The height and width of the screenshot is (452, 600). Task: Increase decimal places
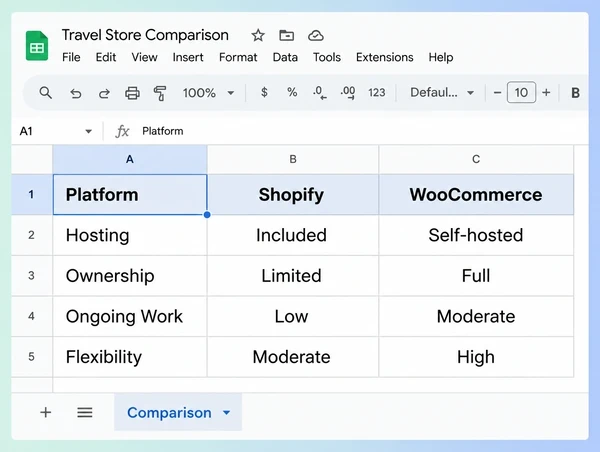[348, 93]
